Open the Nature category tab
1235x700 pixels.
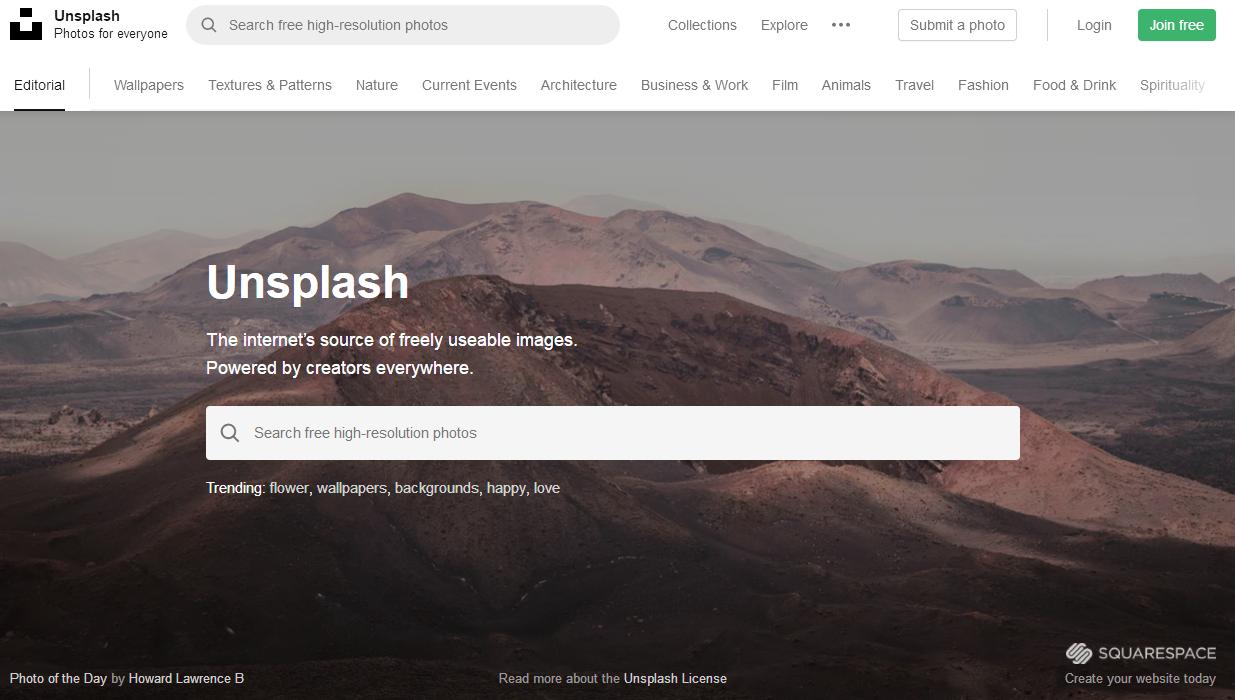[377, 85]
